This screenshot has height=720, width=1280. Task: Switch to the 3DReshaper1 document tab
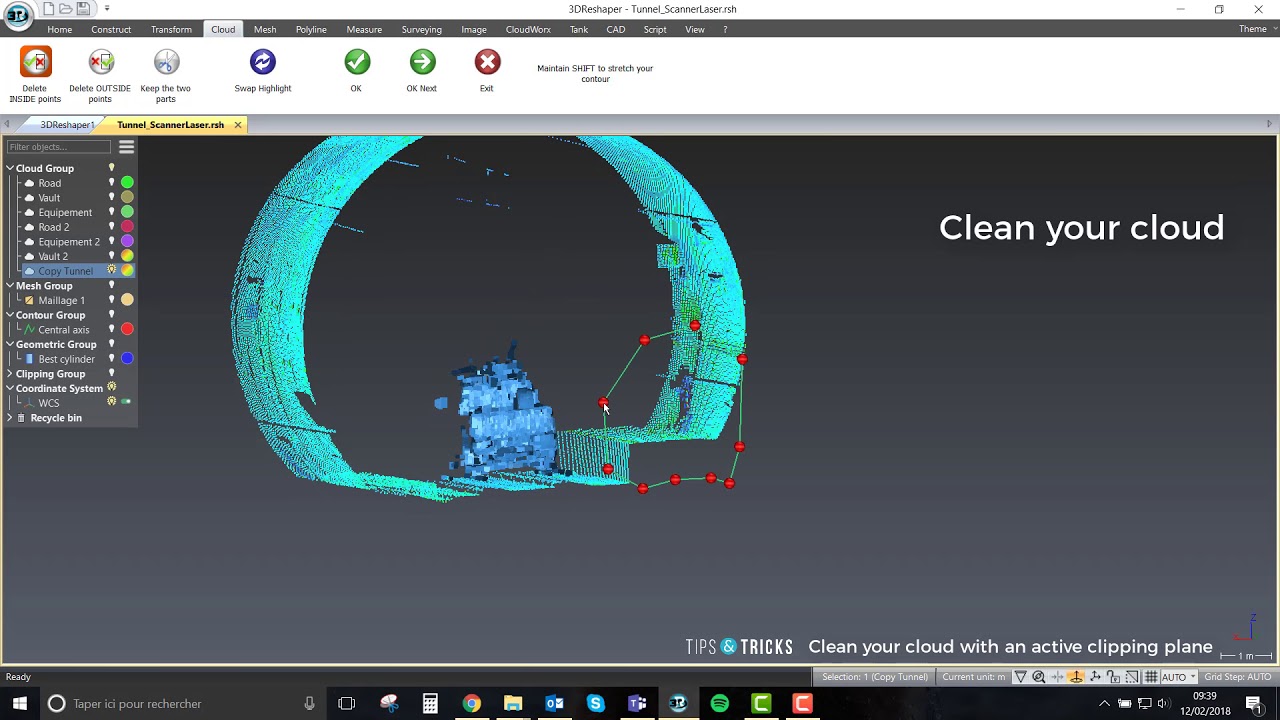click(x=67, y=125)
